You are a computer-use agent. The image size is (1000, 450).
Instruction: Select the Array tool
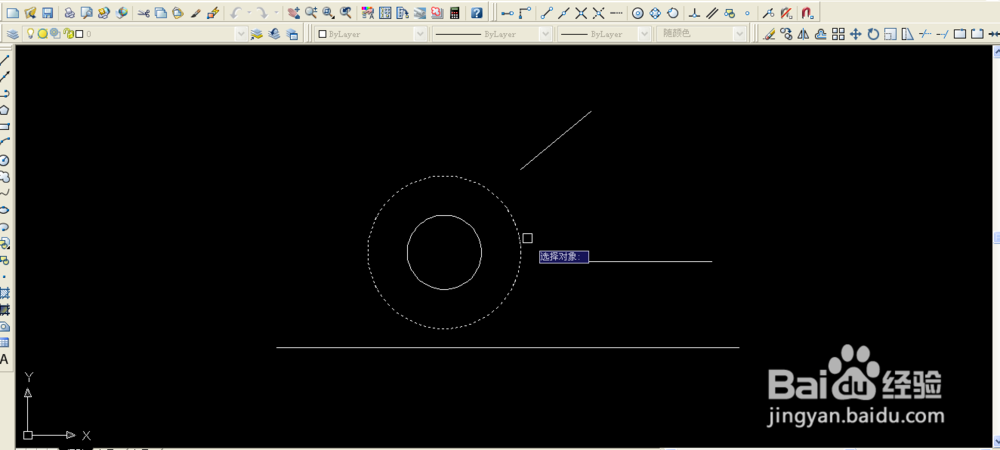(x=838, y=34)
